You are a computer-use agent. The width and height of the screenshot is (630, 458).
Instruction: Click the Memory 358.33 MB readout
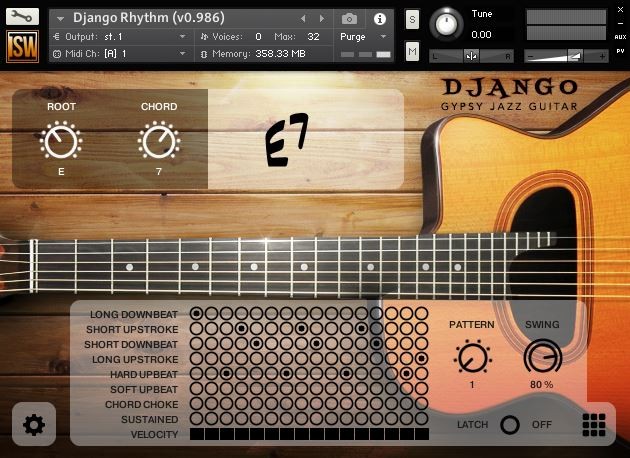point(253,53)
